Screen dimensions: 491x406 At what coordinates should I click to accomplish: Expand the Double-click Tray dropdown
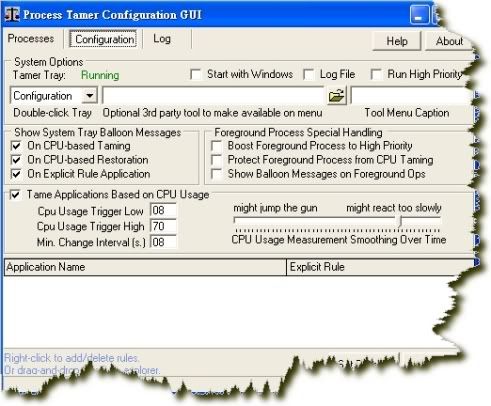coord(90,96)
